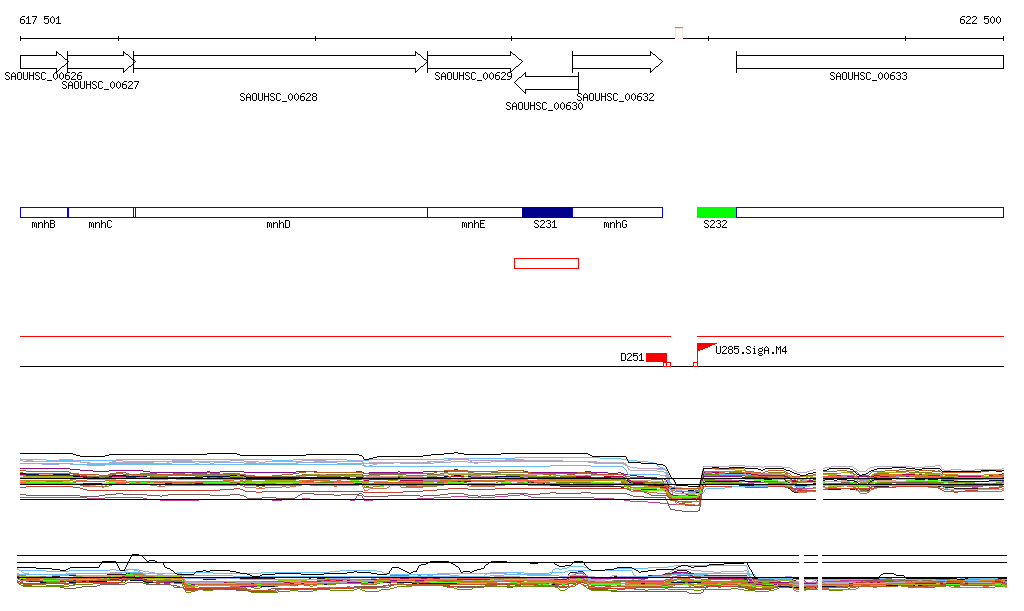
Task: Click the red D251 terminator block
Action: point(656,357)
